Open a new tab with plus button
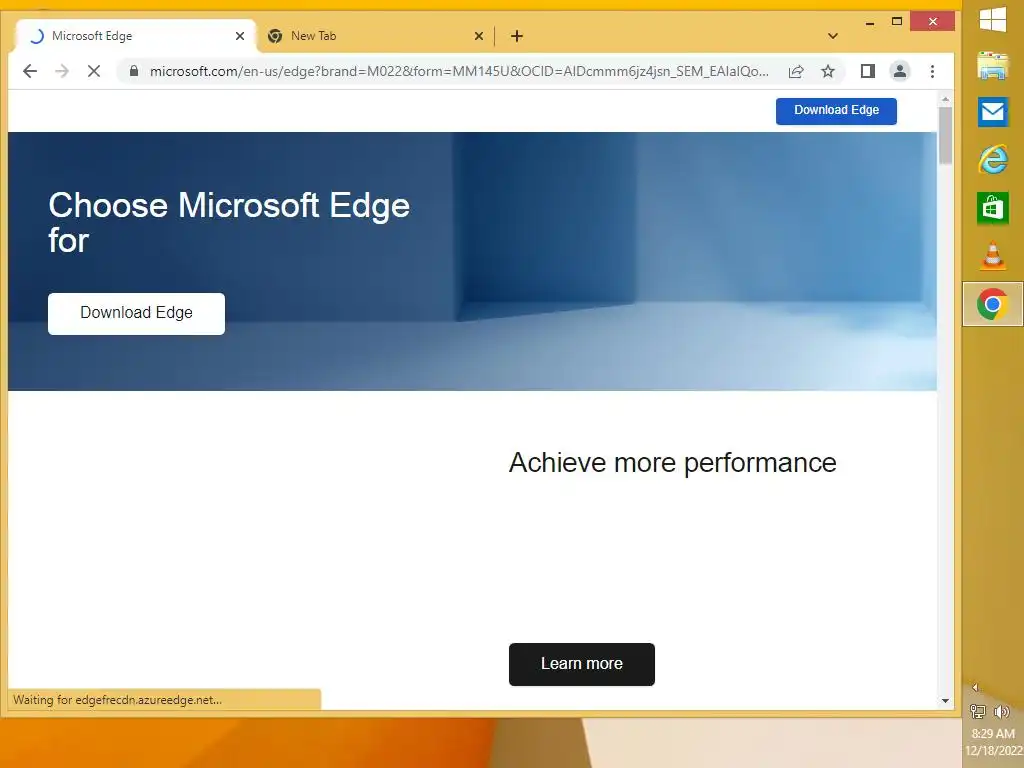Viewport: 1024px width, 768px height. 517,36
